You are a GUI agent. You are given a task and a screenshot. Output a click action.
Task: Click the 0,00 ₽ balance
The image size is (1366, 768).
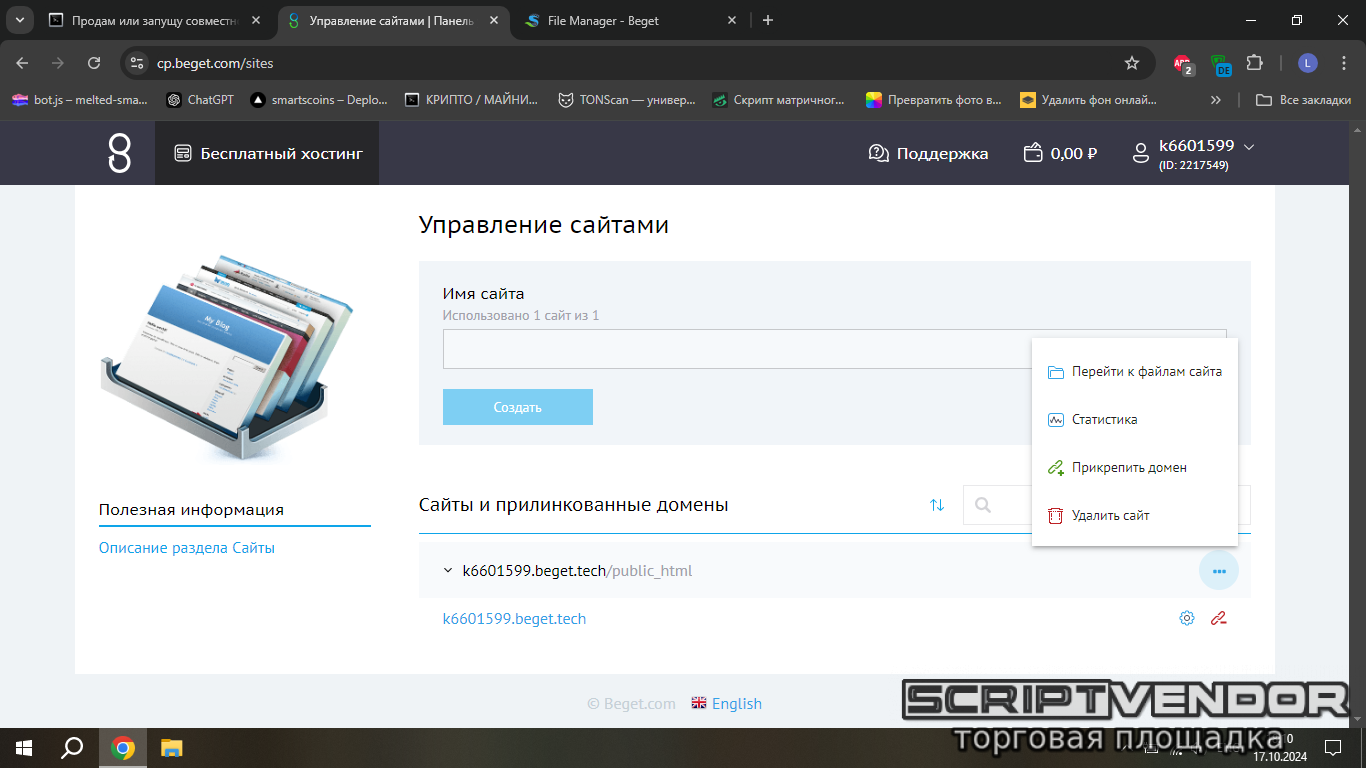click(x=1060, y=153)
